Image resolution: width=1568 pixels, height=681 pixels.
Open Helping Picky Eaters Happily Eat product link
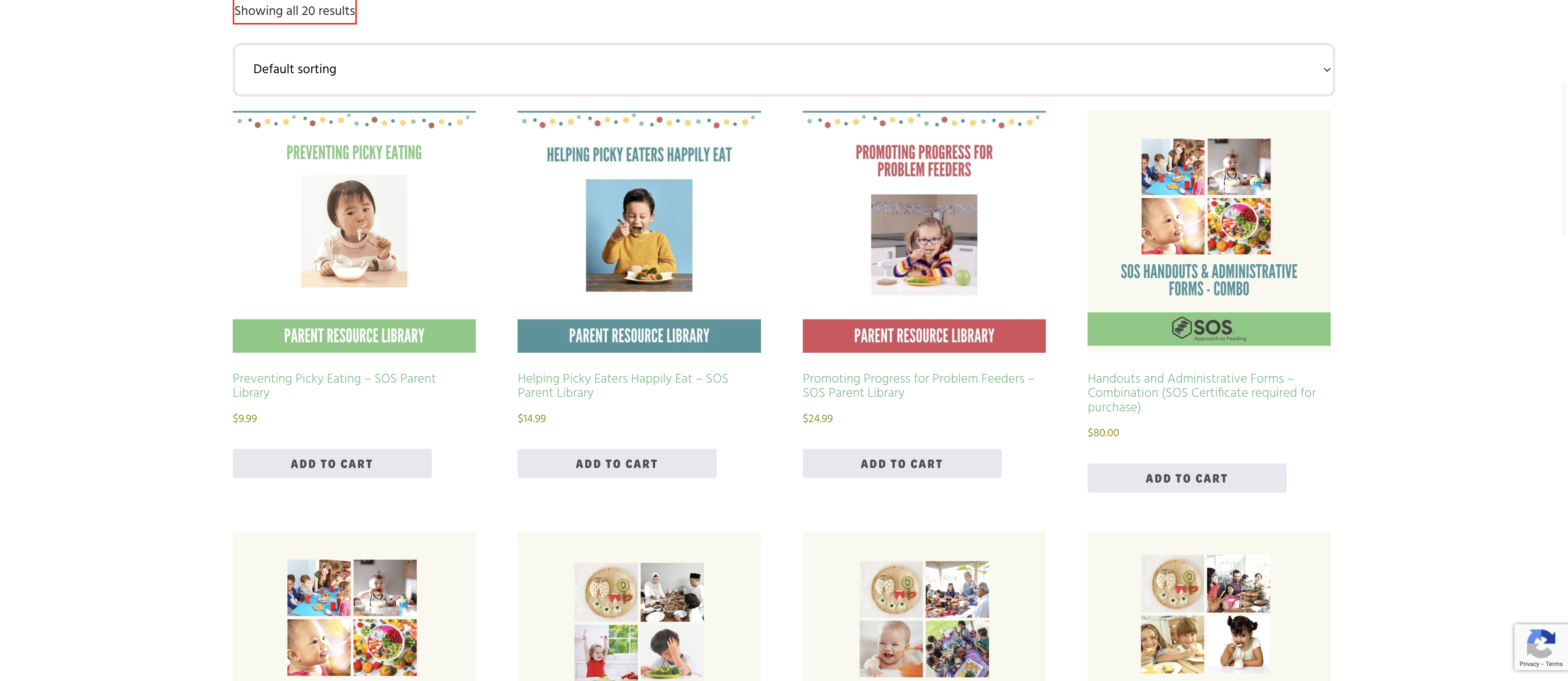point(623,386)
